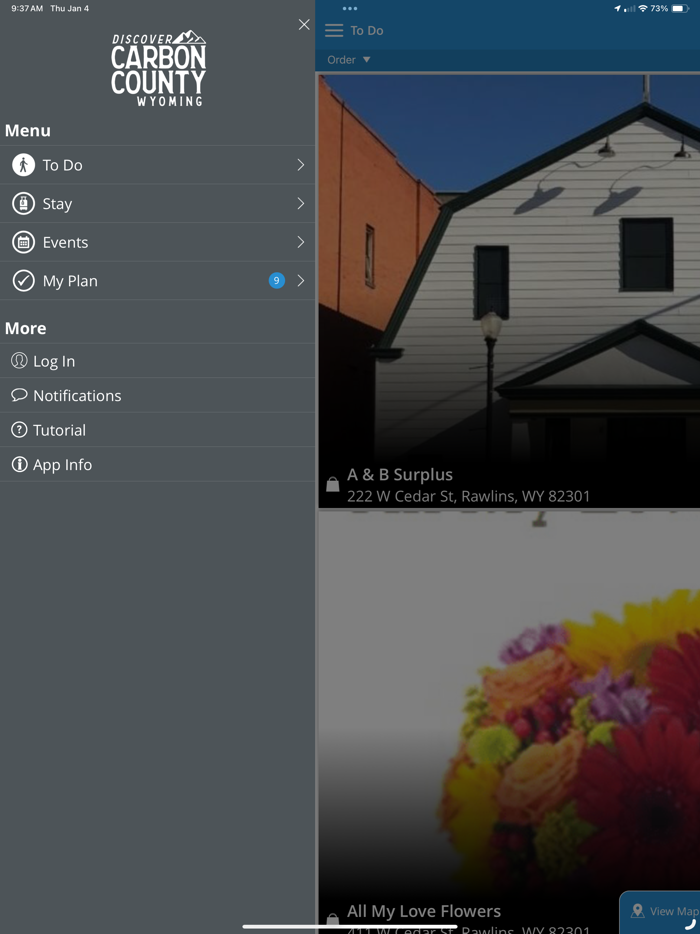
Task: Tap the Discover Carbon County Wyoming logo
Action: pyautogui.click(x=158, y=69)
